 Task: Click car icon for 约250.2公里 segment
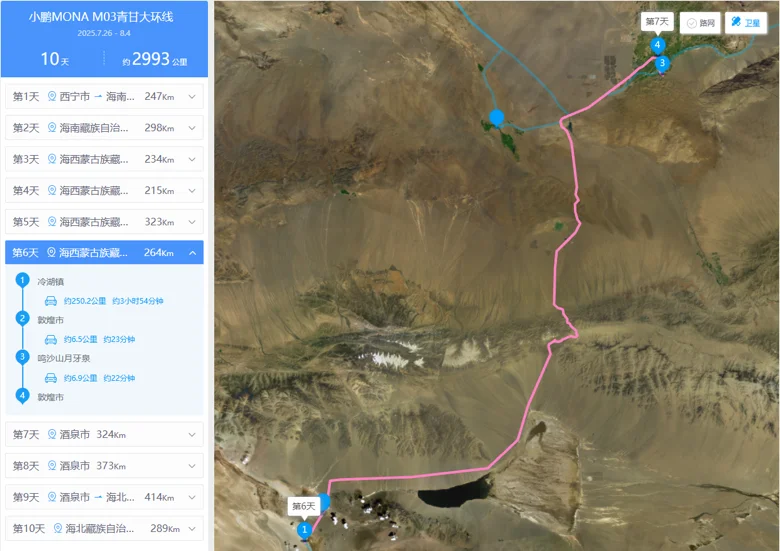click(51, 301)
